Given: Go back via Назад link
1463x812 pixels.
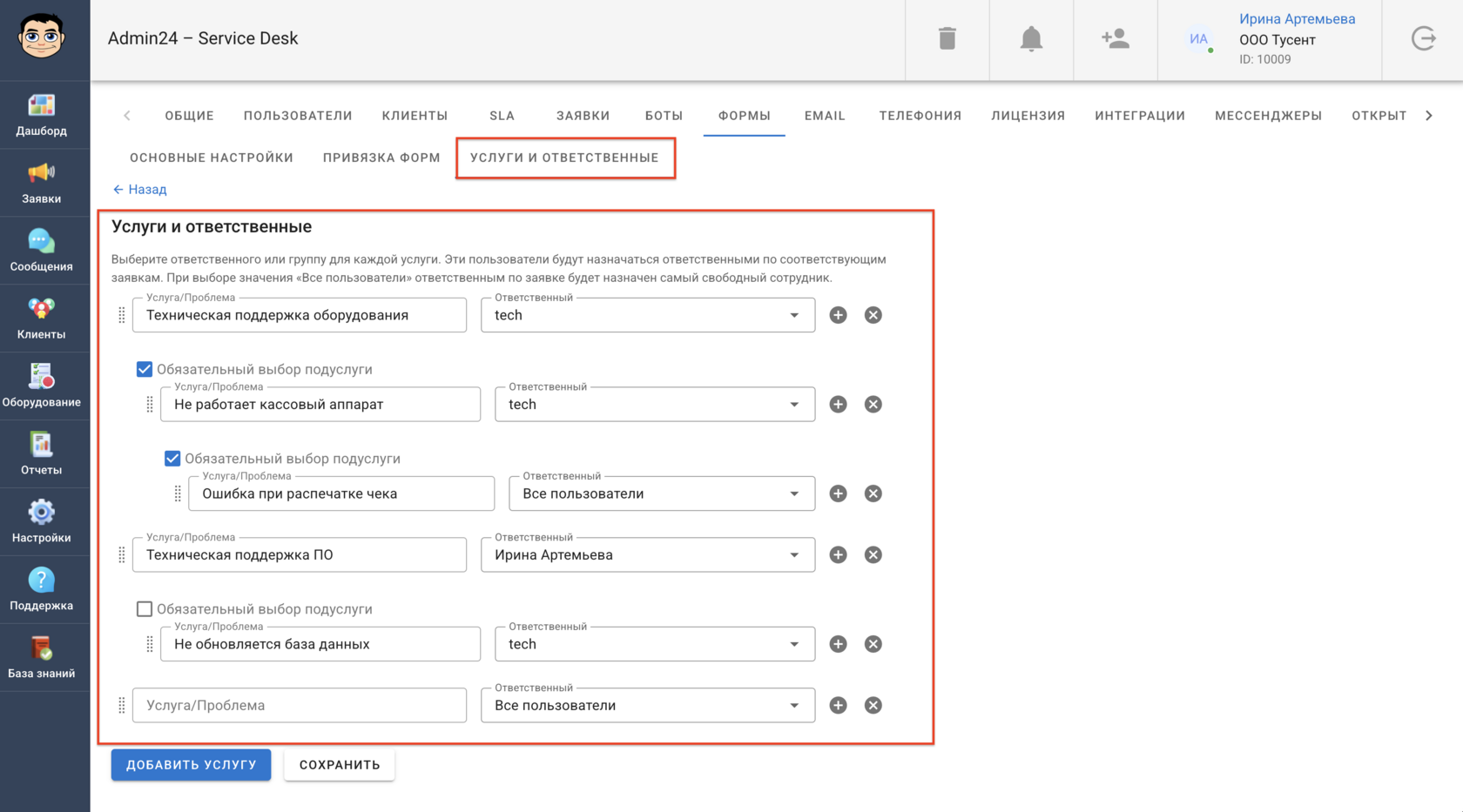Looking at the screenshot, I should click(139, 189).
